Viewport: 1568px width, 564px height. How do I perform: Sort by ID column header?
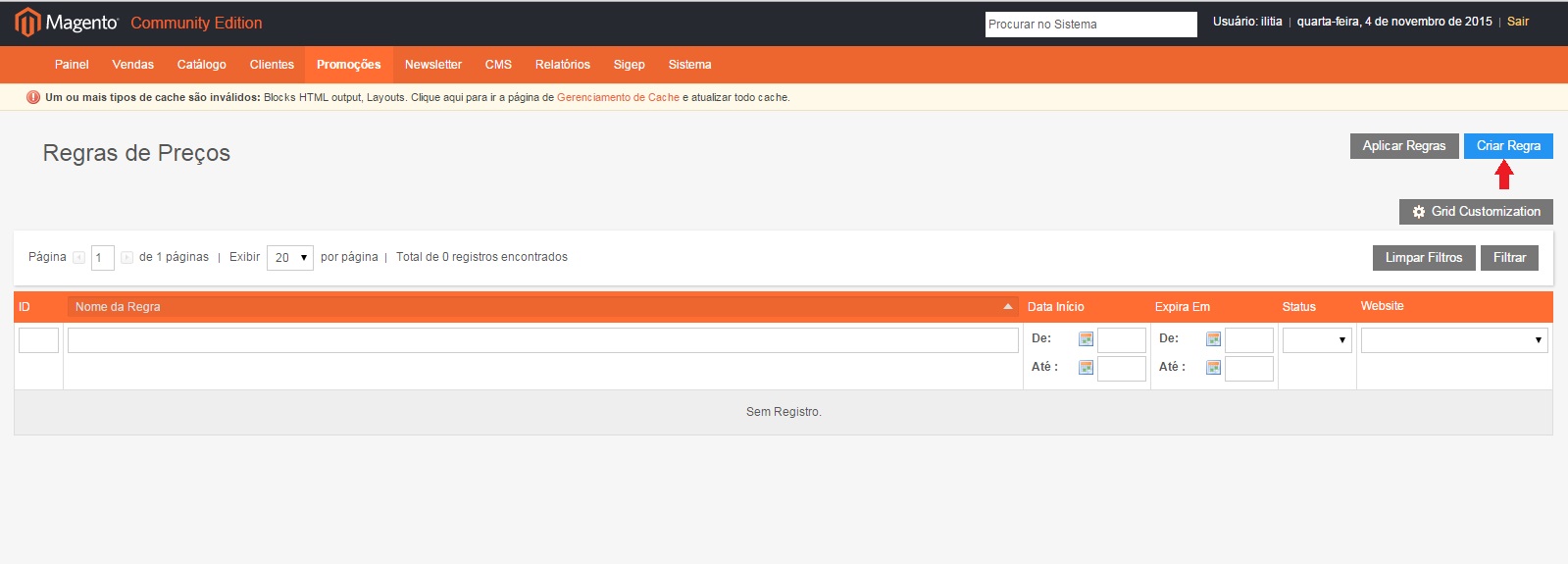coord(25,307)
